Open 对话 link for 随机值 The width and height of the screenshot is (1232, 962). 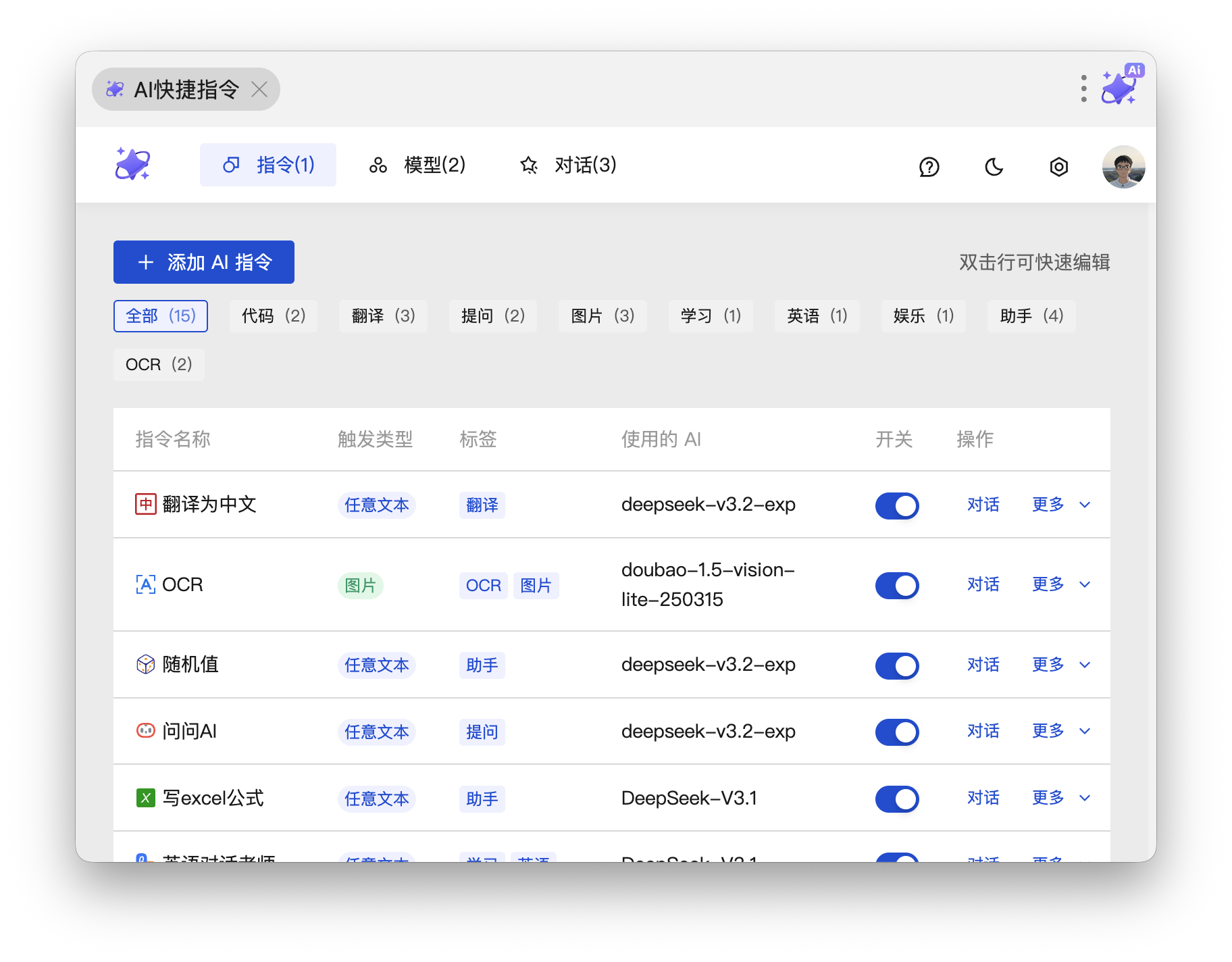click(x=983, y=665)
